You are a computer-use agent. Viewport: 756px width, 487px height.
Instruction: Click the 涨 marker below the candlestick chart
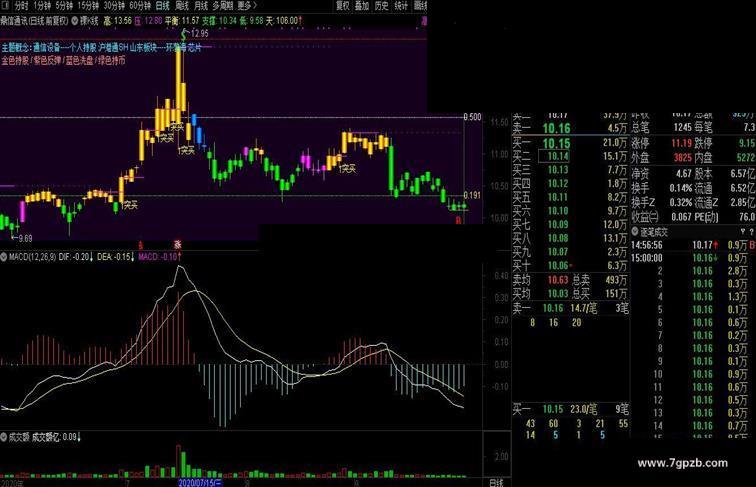[177, 245]
